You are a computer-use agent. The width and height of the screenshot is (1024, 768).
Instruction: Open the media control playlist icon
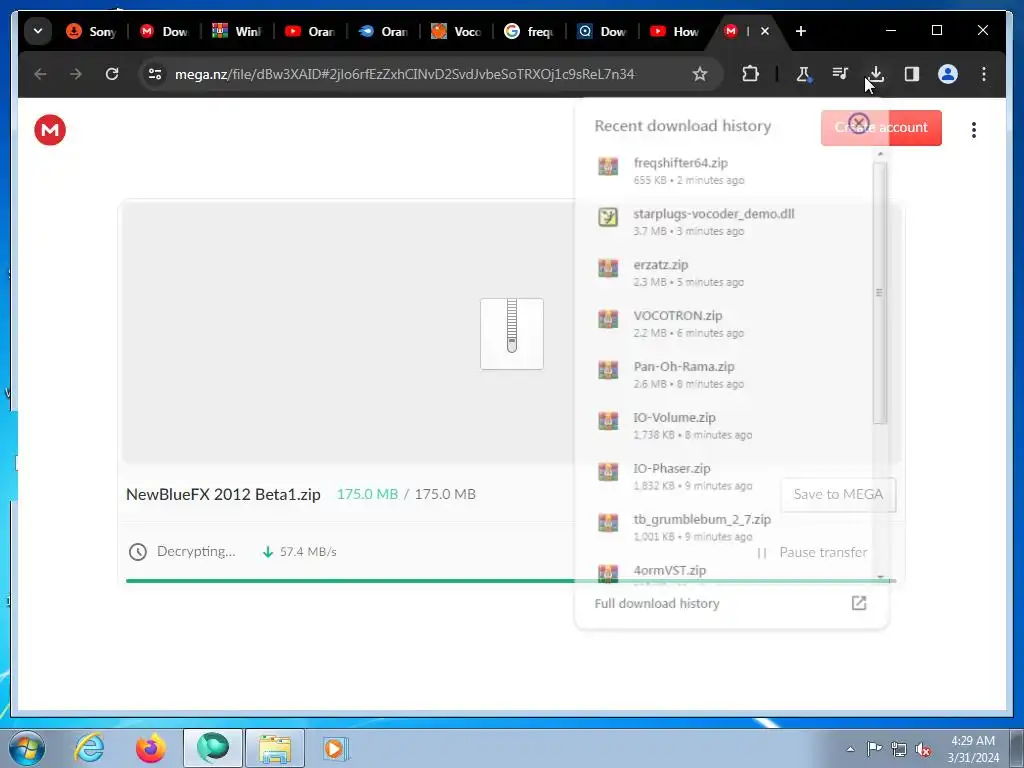840,74
